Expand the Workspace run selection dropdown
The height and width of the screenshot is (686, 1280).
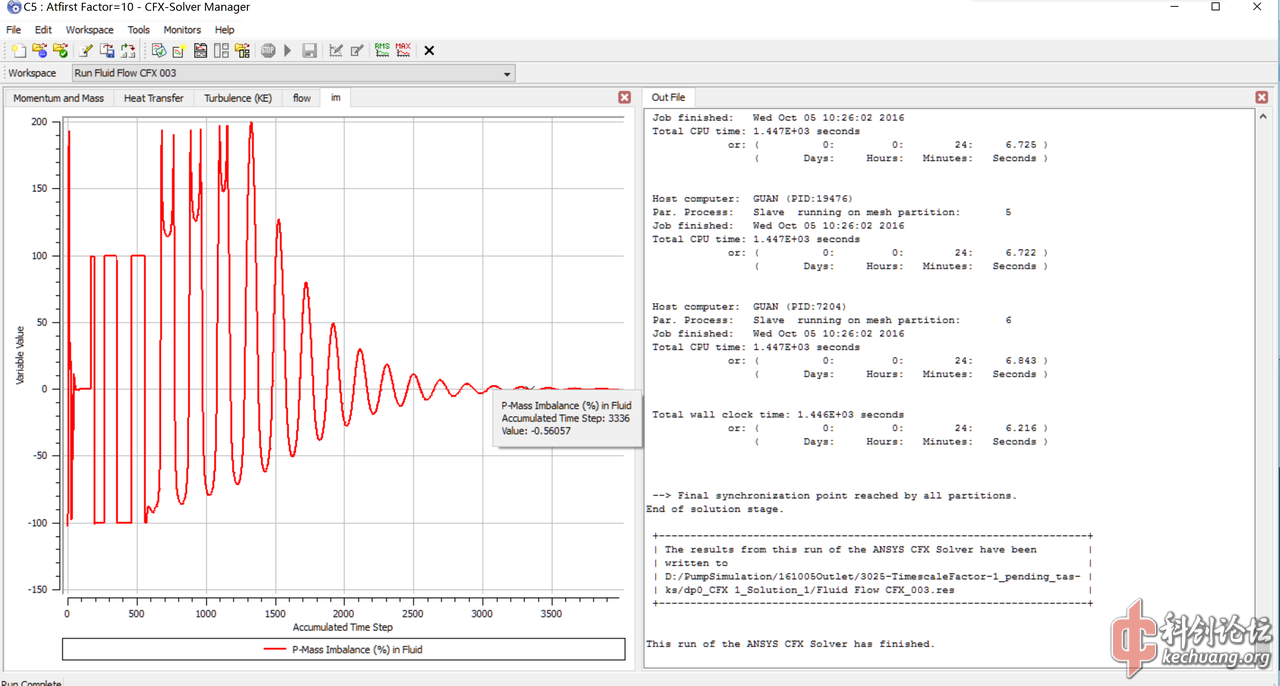tap(507, 73)
